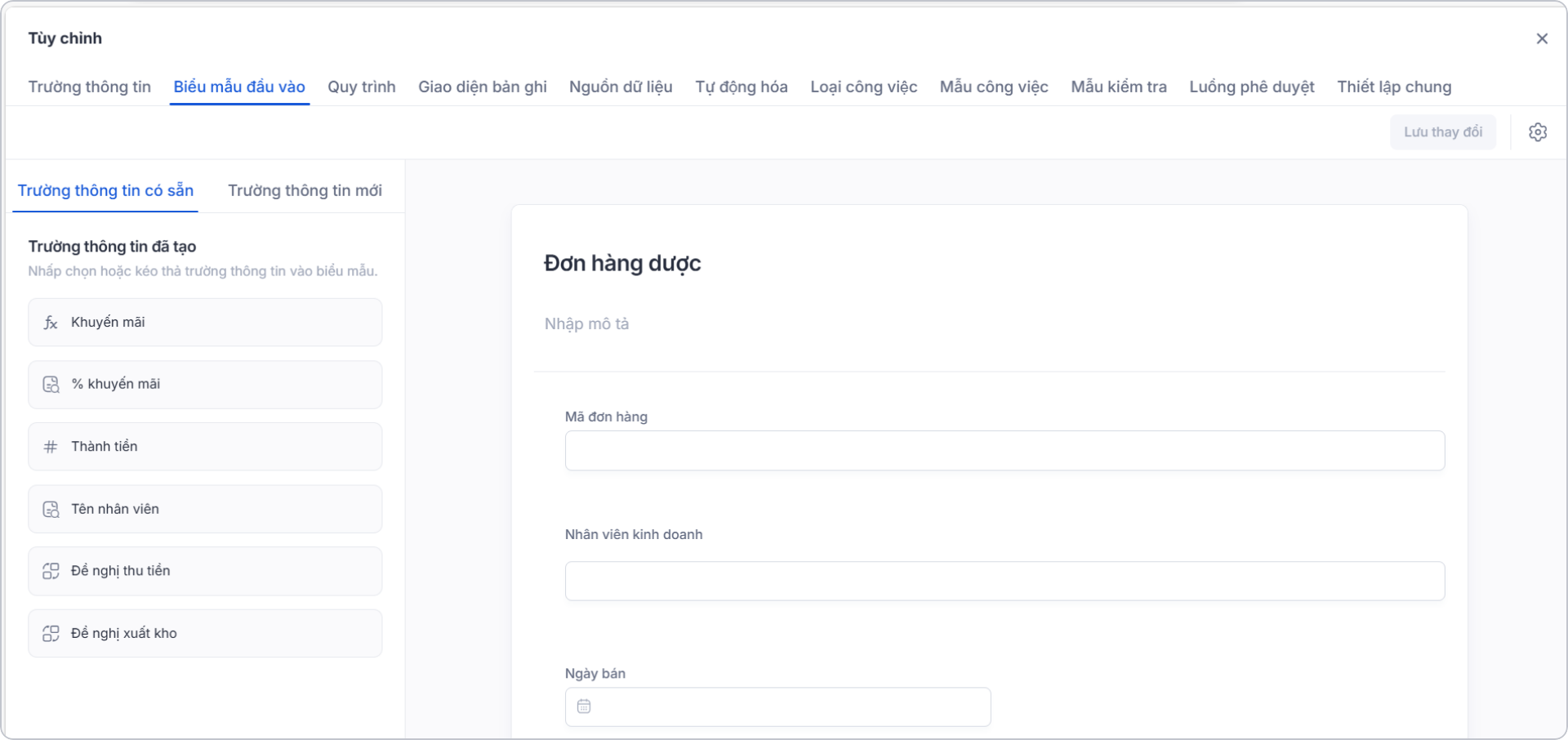Click the Ngày bán date field
This screenshot has height=740, width=1568.
[777, 707]
